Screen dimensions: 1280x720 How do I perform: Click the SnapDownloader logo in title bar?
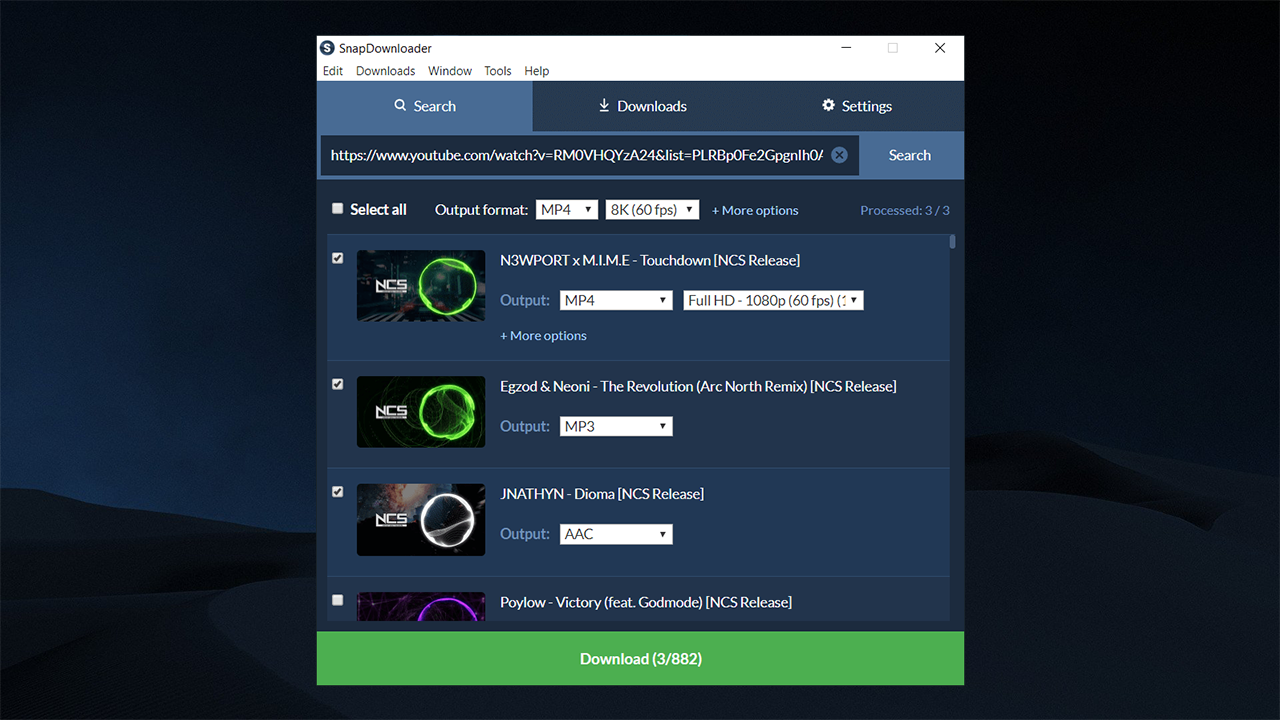click(x=327, y=48)
